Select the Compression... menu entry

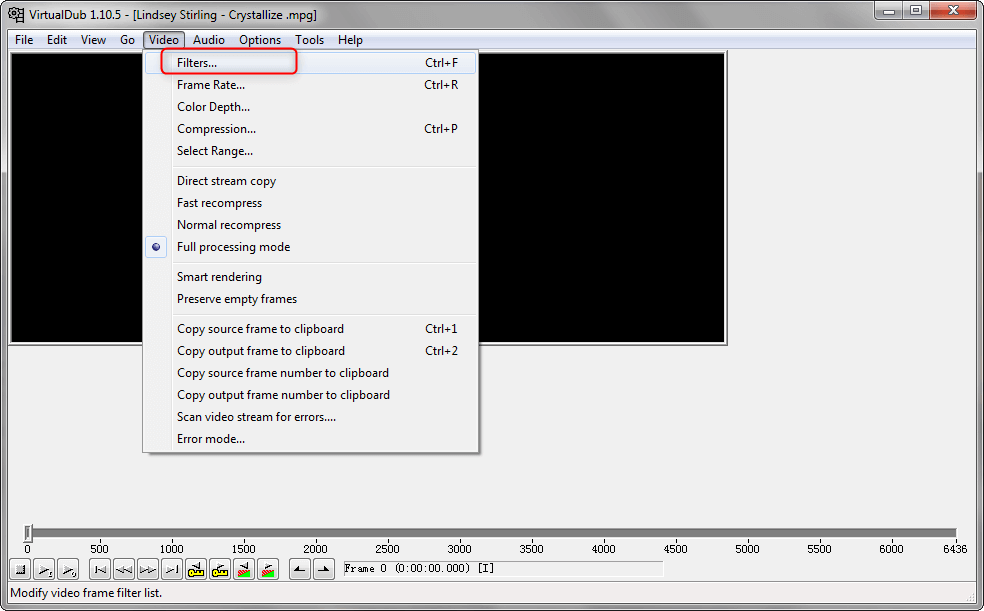[x=216, y=129]
